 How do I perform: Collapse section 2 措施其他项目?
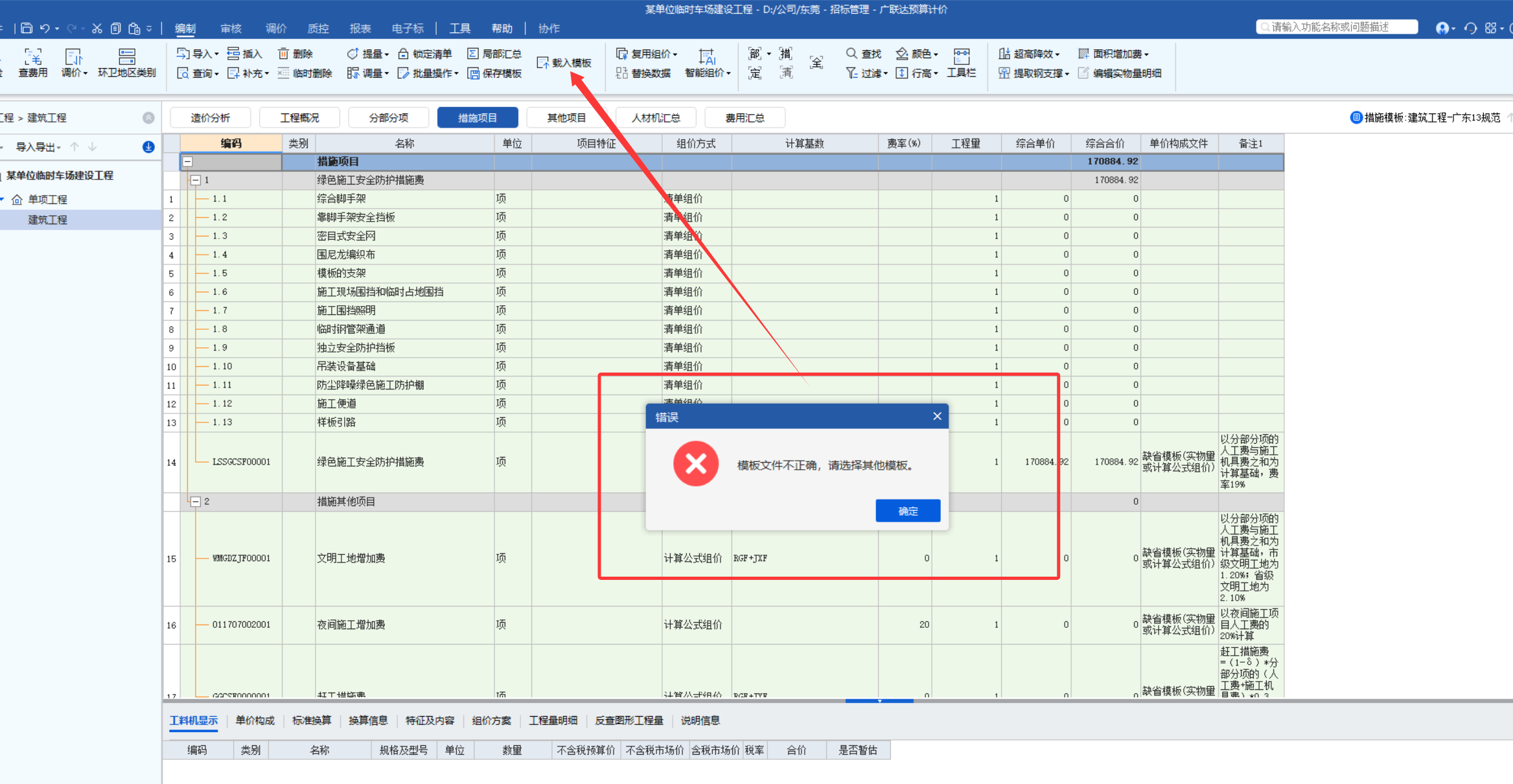[x=196, y=502]
